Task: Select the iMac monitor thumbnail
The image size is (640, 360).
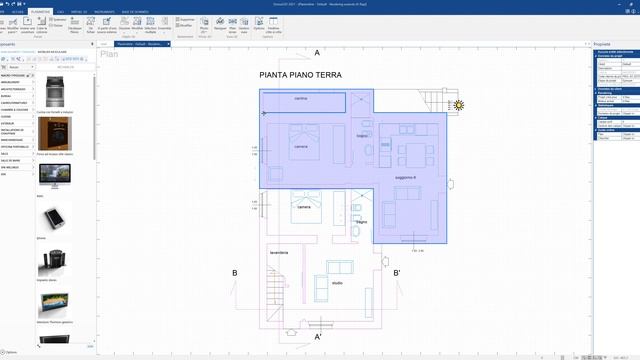Action: click(55, 176)
